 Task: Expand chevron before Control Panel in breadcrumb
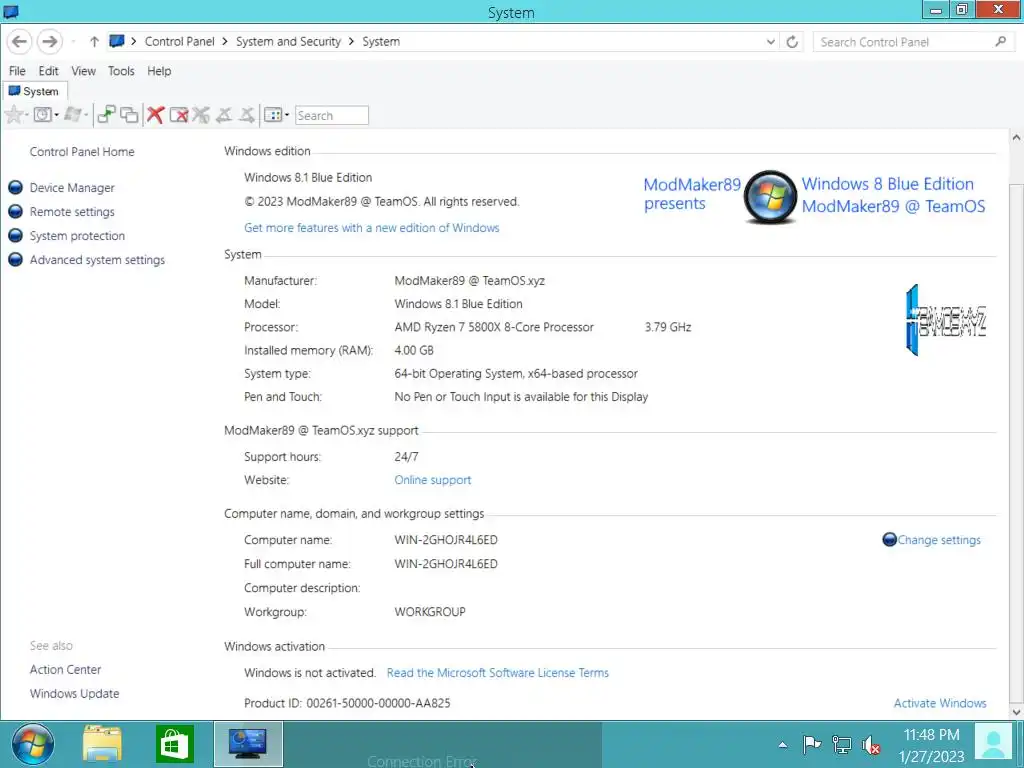(134, 41)
